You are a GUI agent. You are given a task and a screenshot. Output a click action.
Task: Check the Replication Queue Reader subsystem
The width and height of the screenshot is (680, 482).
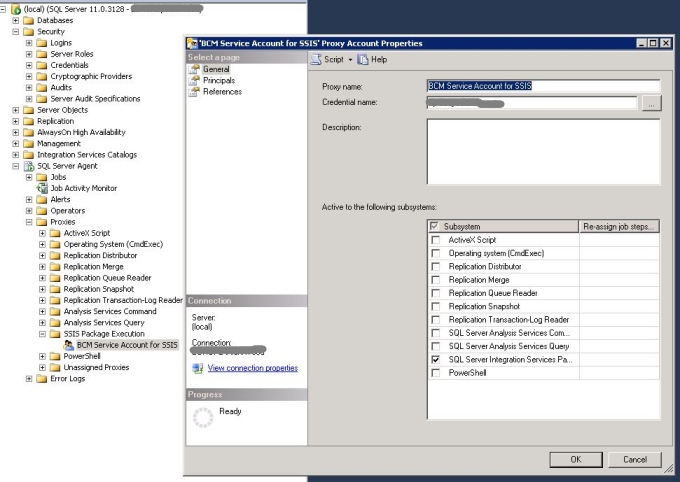435,293
